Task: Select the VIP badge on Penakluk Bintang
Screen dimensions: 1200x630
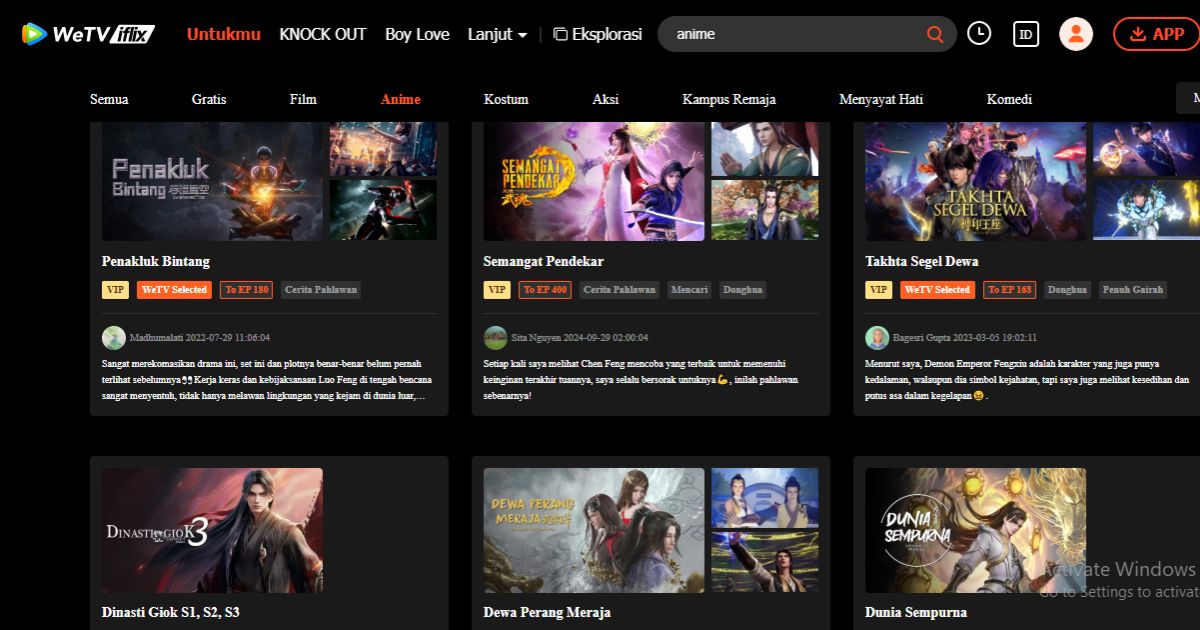Action: pos(115,289)
